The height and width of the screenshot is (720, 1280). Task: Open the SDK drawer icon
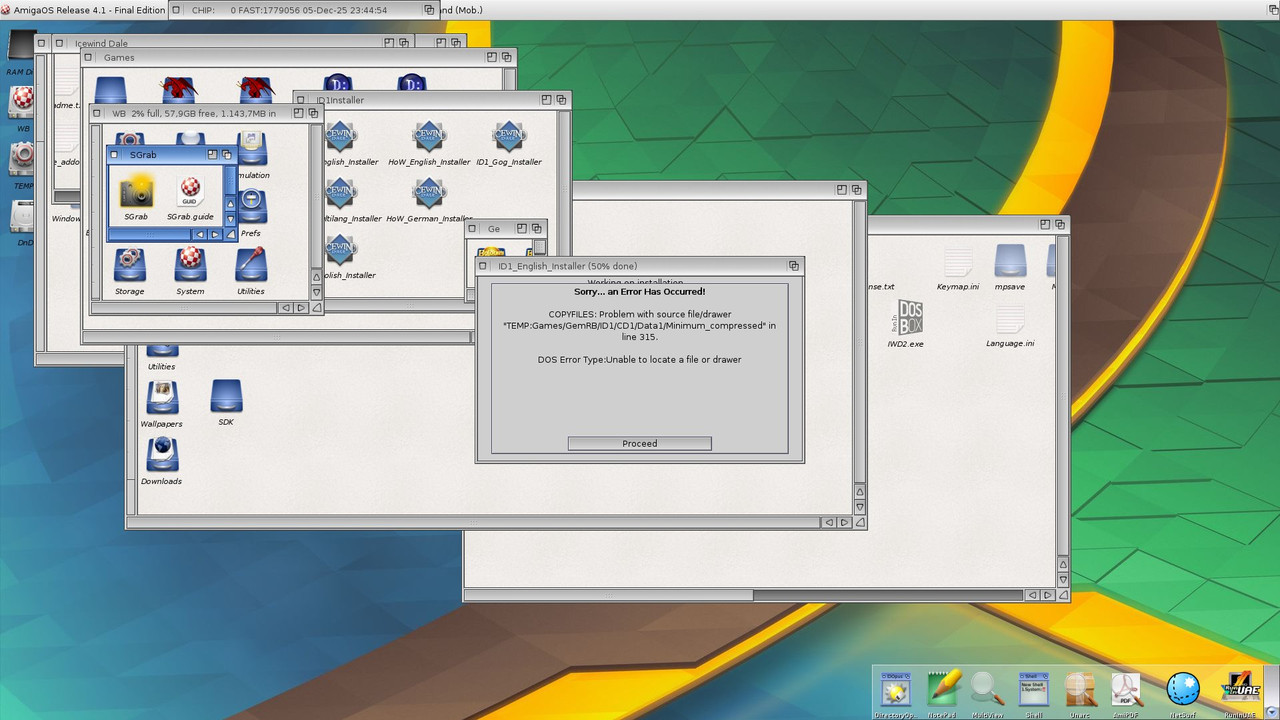tap(226, 396)
